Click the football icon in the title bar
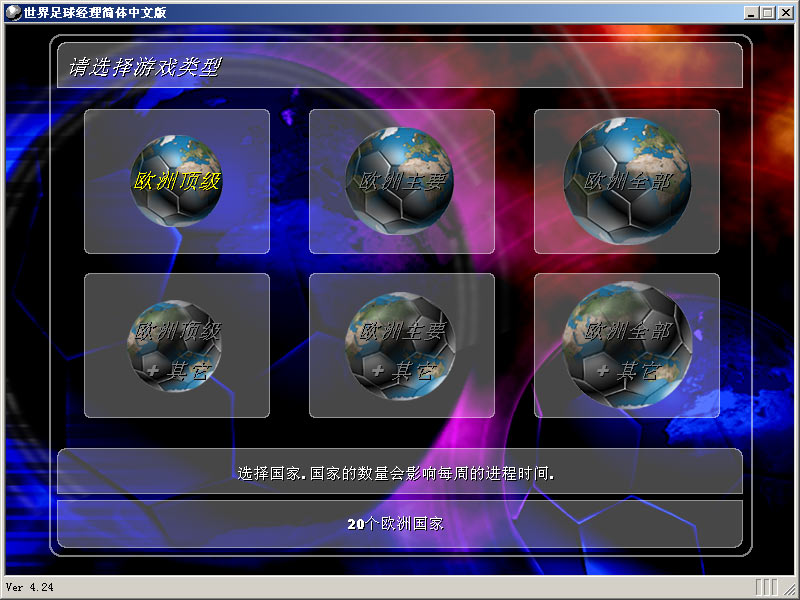Image resolution: width=800 pixels, height=600 pixels. tap(13, 12)
